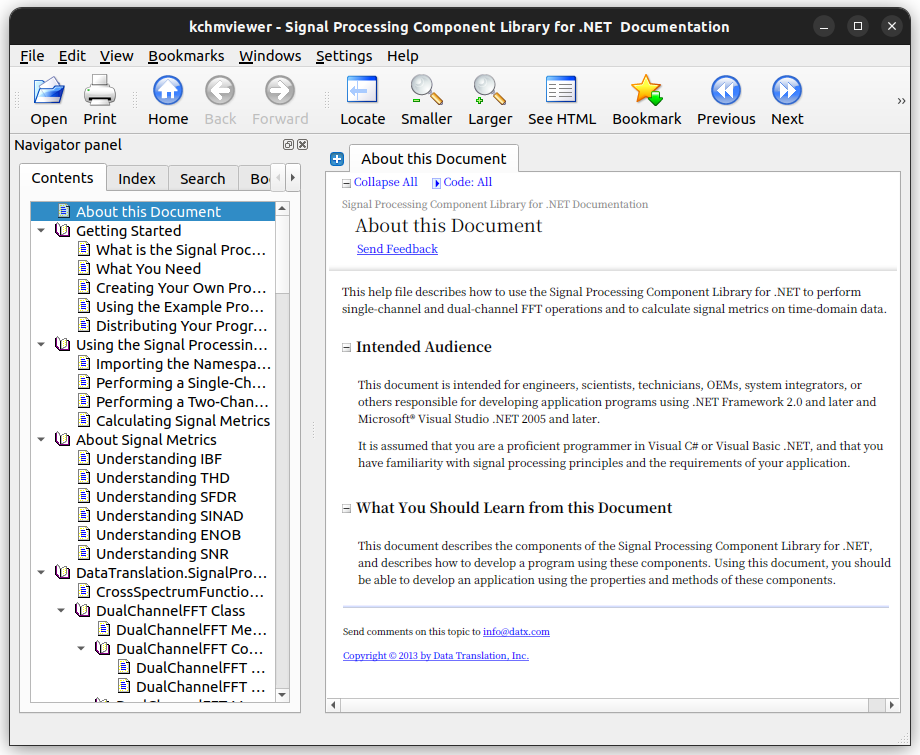The width and height of the screenshot is (920, 755).
Task: Collapse What You Should Learn section
Action: coord(346,508)
